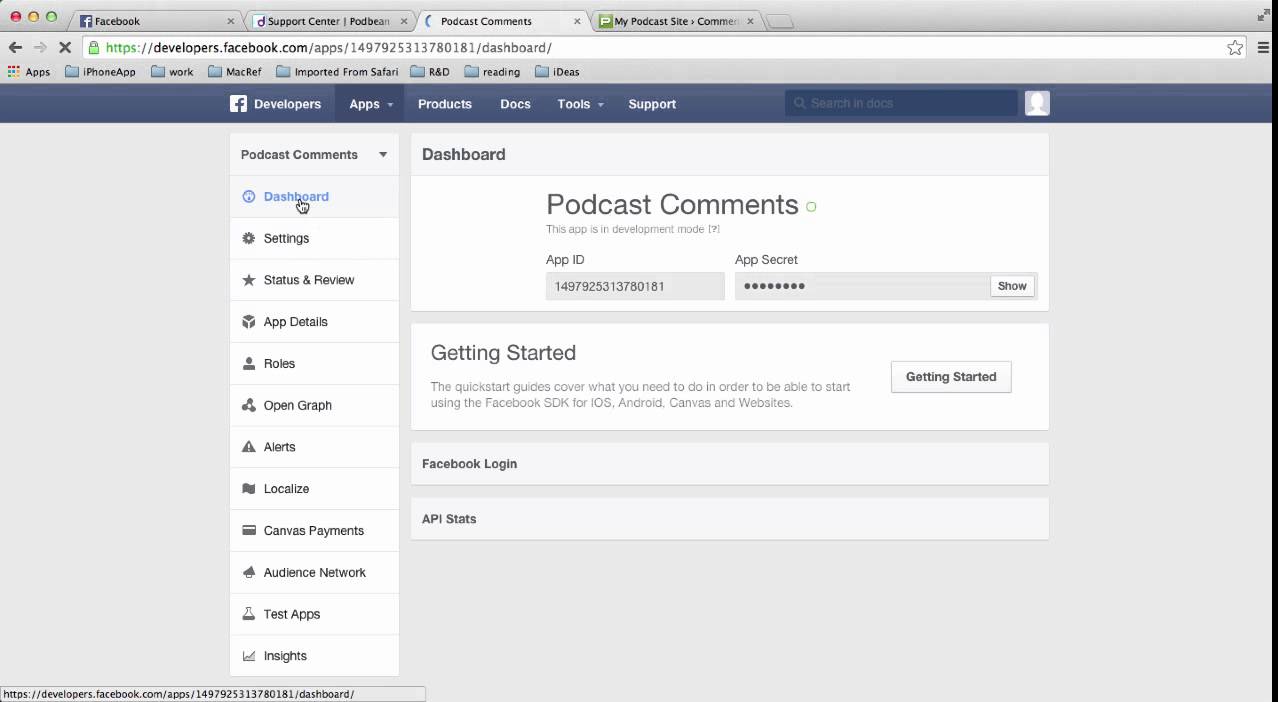Click the Dashboard gauge icon in sidebar
The height and width of the screenshot is (702, 1278).
pyautogui.click(x=249, y=197)
